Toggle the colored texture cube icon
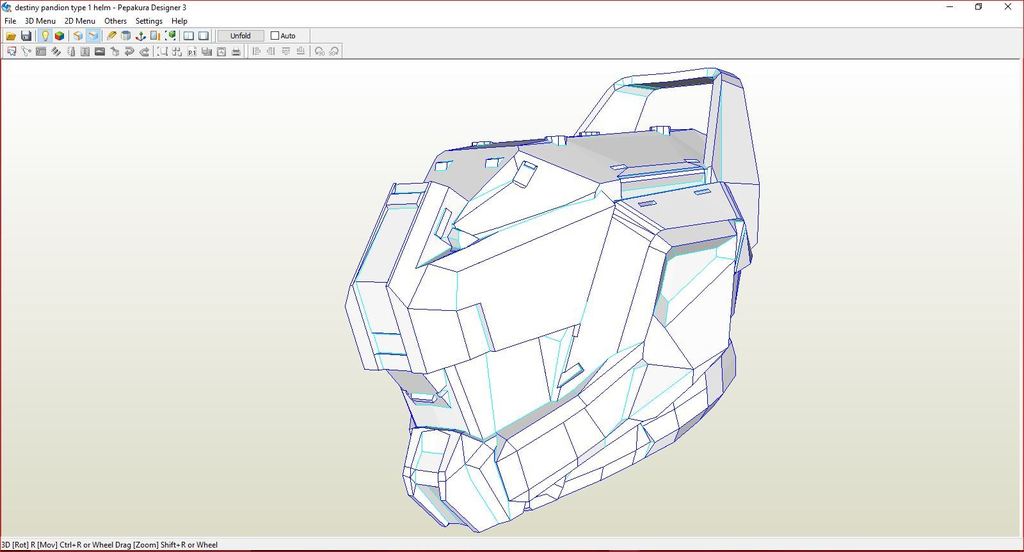Viewport: 1024px width, 552px height. (59, 36)
